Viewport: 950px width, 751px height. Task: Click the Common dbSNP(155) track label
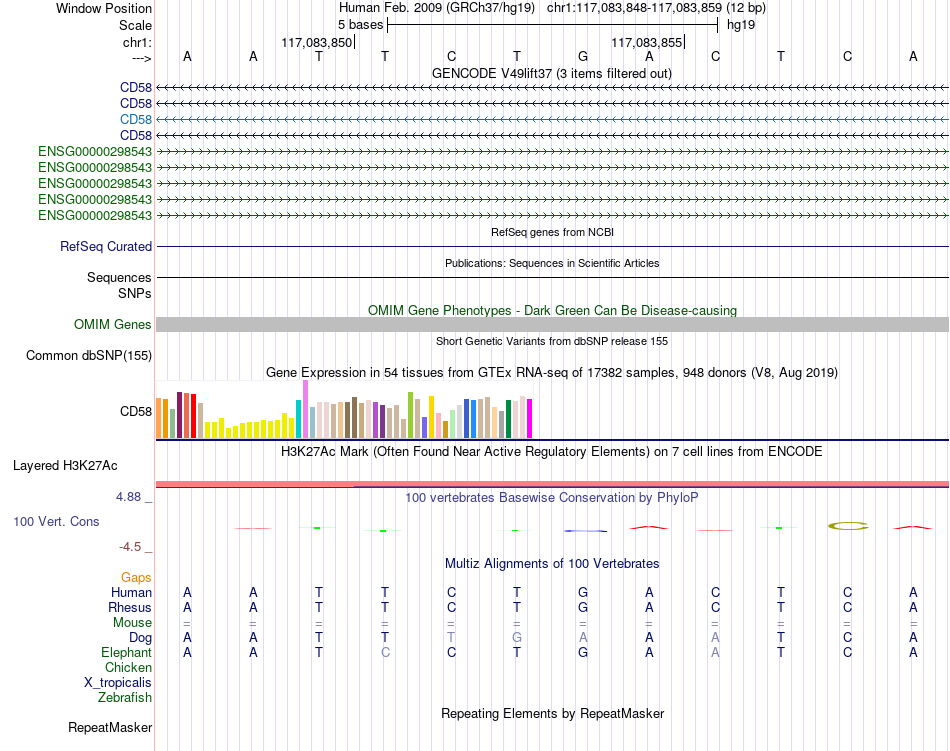[x=89, y=356]
